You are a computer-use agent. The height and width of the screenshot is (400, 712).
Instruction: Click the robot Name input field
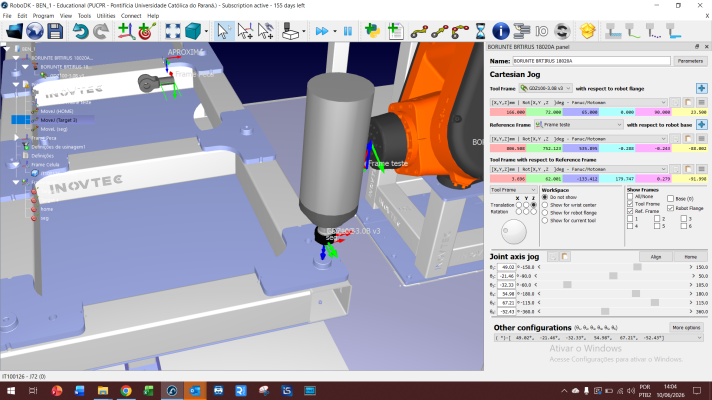click(x=591, y=61)
